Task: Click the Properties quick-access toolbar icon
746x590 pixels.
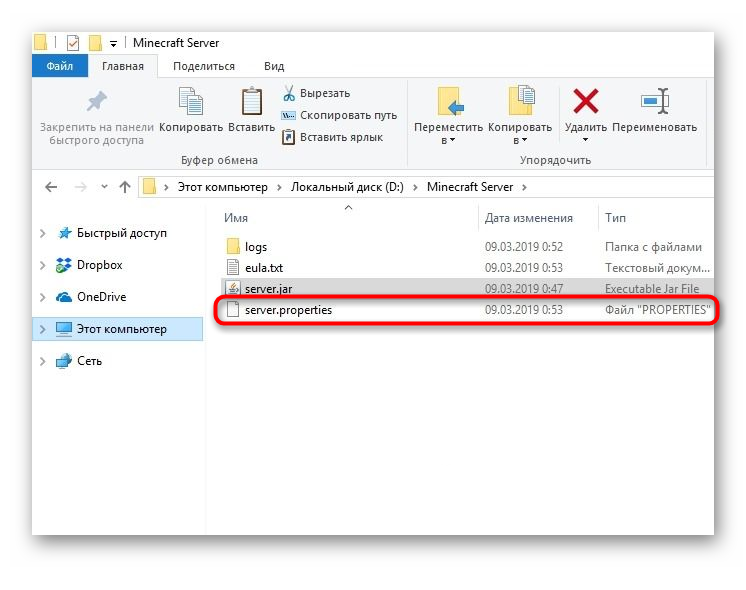Action: pyautogui.click(x=73, y=43)
